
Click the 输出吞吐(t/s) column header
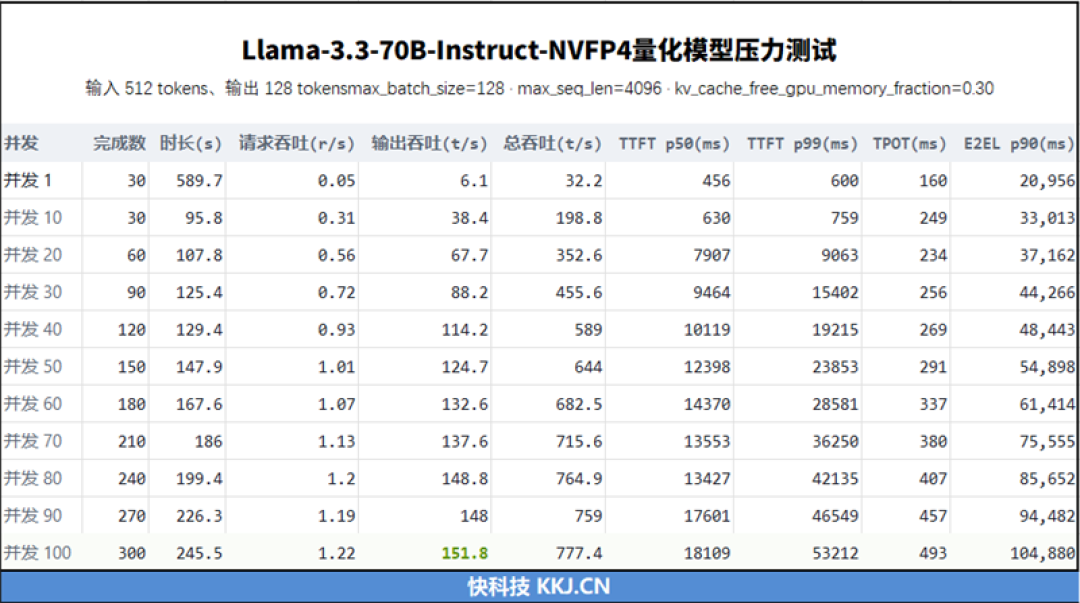pyautogui.click(x=429, y=143)
